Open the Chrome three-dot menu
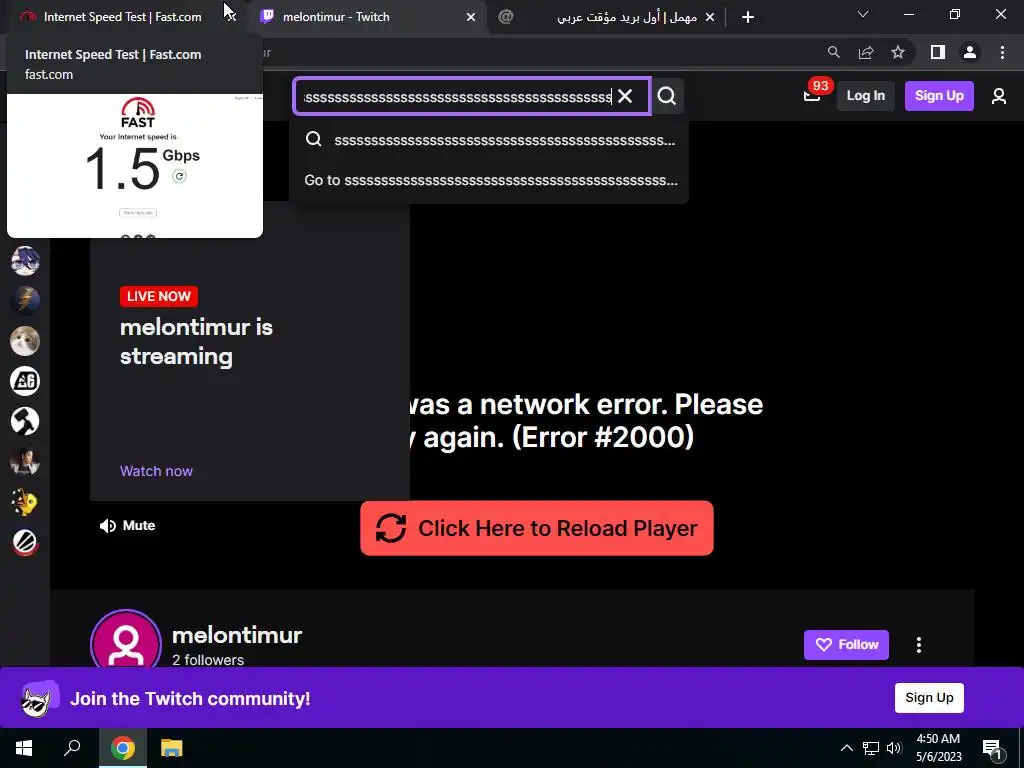This screenshot has width=1024, height=768. pos(1002,52)
